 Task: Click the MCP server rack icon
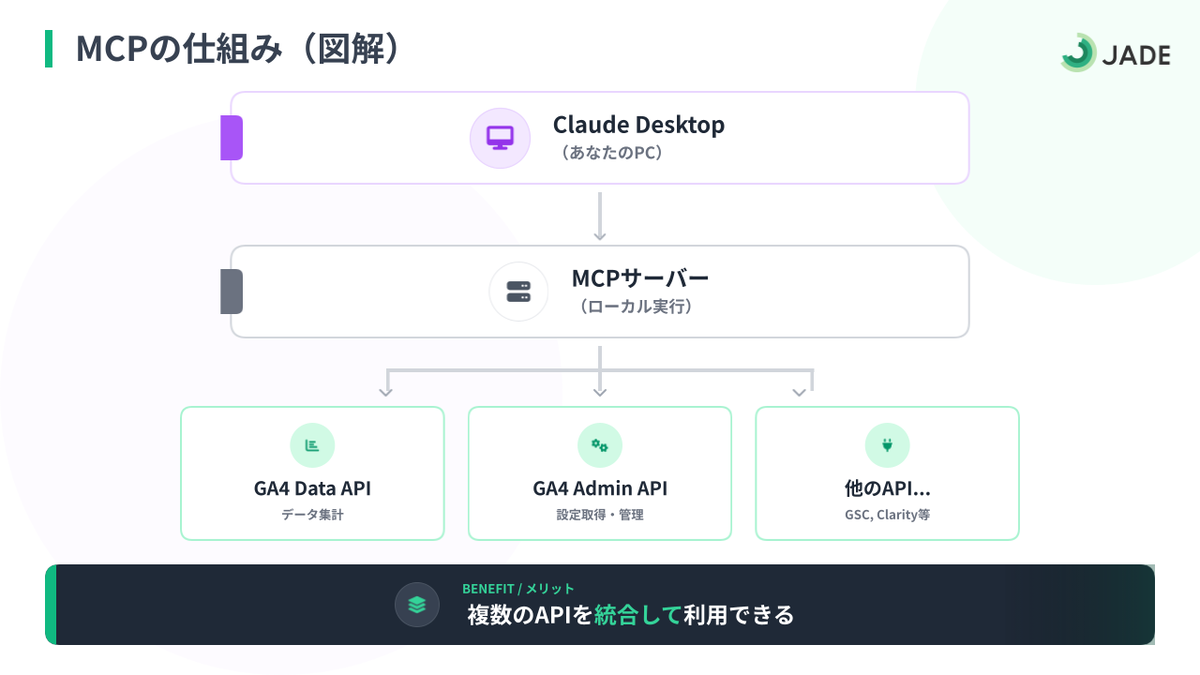tap(518, 292)
